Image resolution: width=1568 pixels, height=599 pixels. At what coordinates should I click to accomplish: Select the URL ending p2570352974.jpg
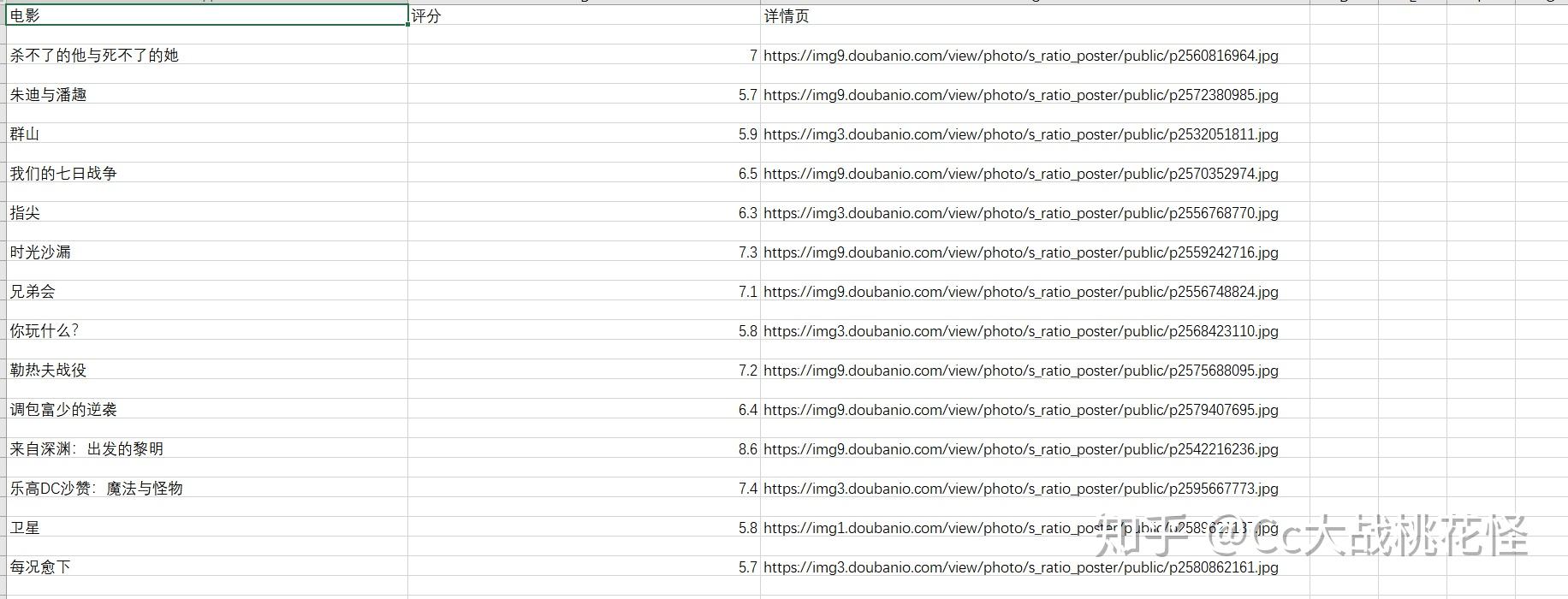1021,173
